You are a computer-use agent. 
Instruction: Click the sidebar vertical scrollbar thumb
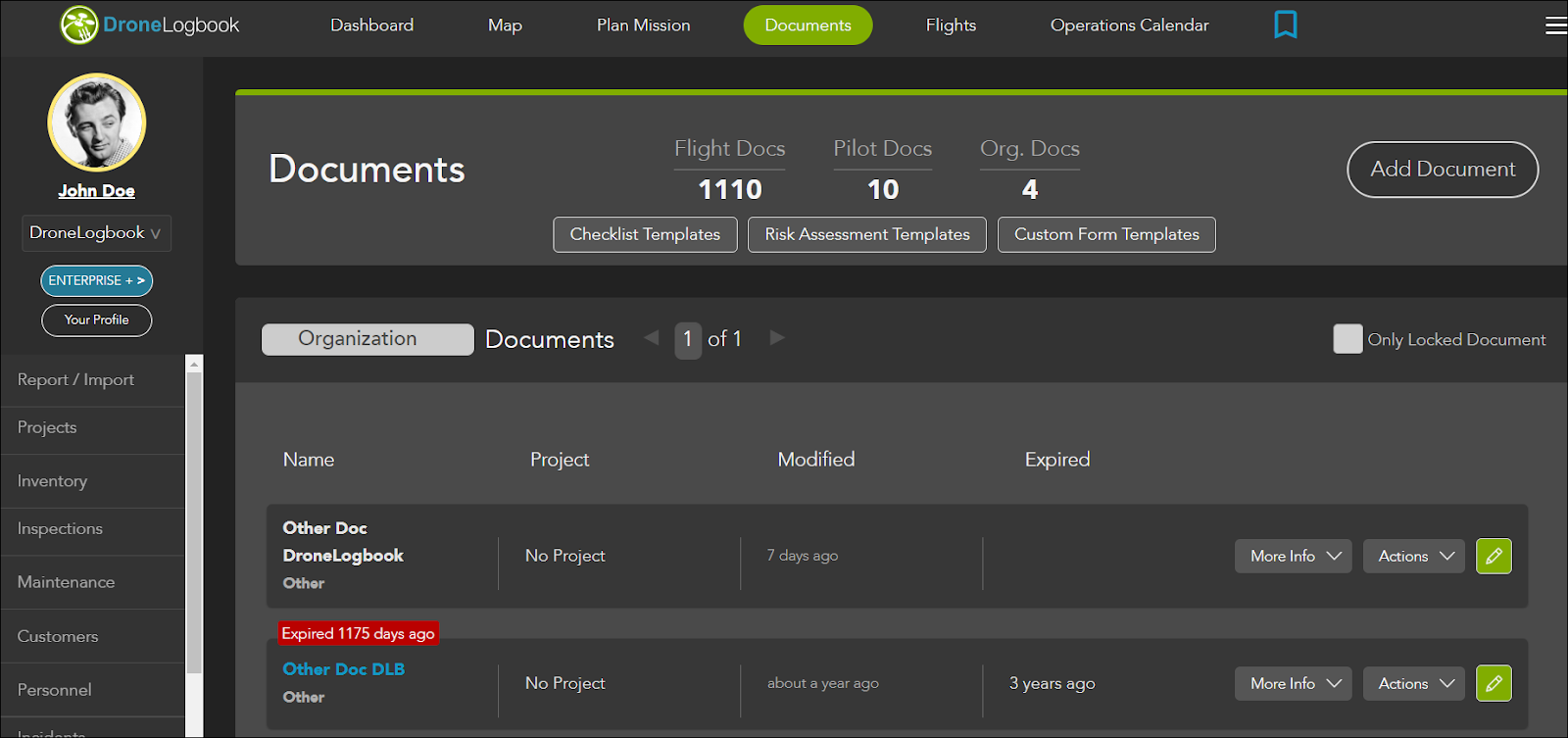tap(194, 522)
